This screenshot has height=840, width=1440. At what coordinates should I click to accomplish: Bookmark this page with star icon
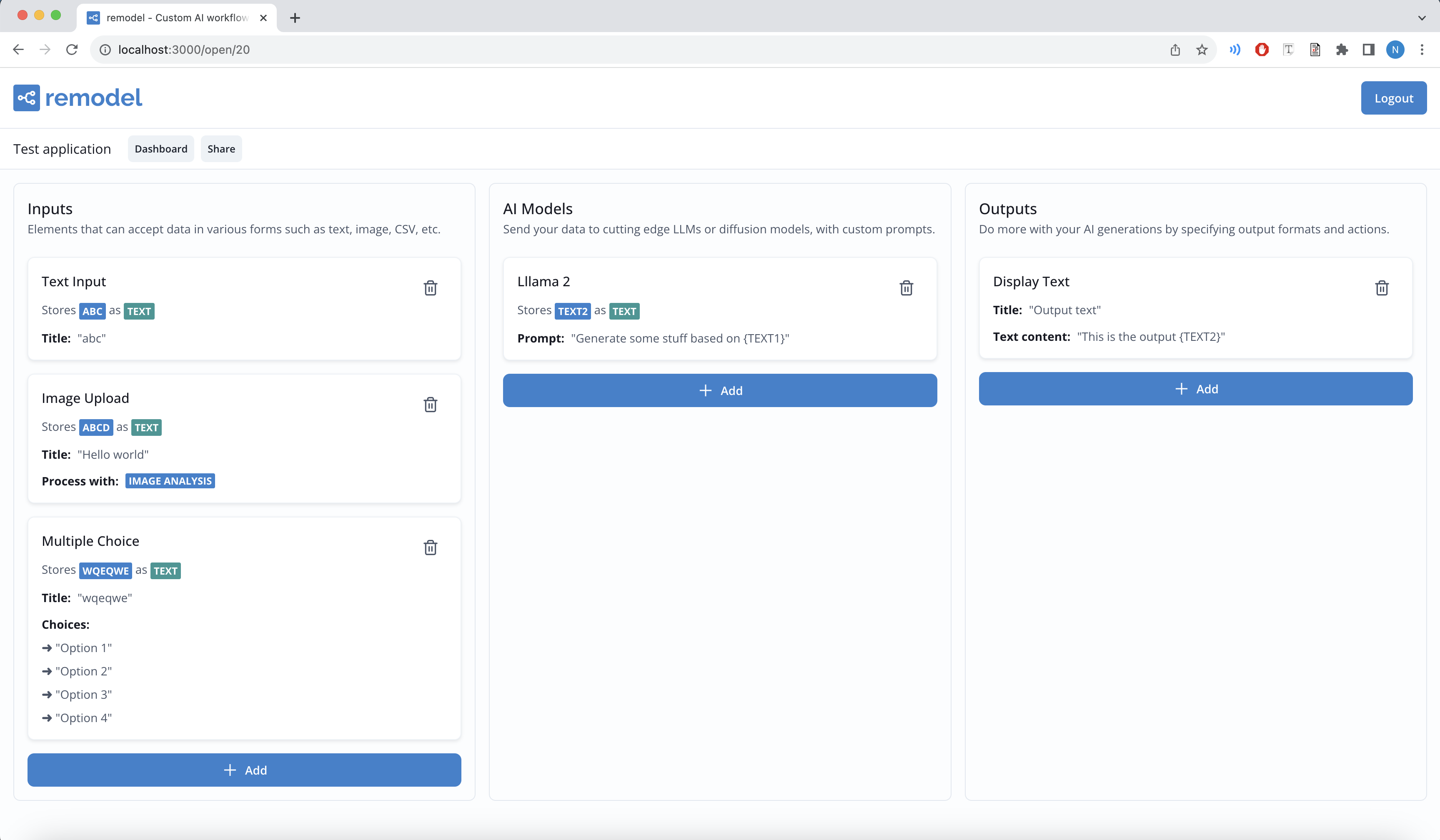[1202, 50]
